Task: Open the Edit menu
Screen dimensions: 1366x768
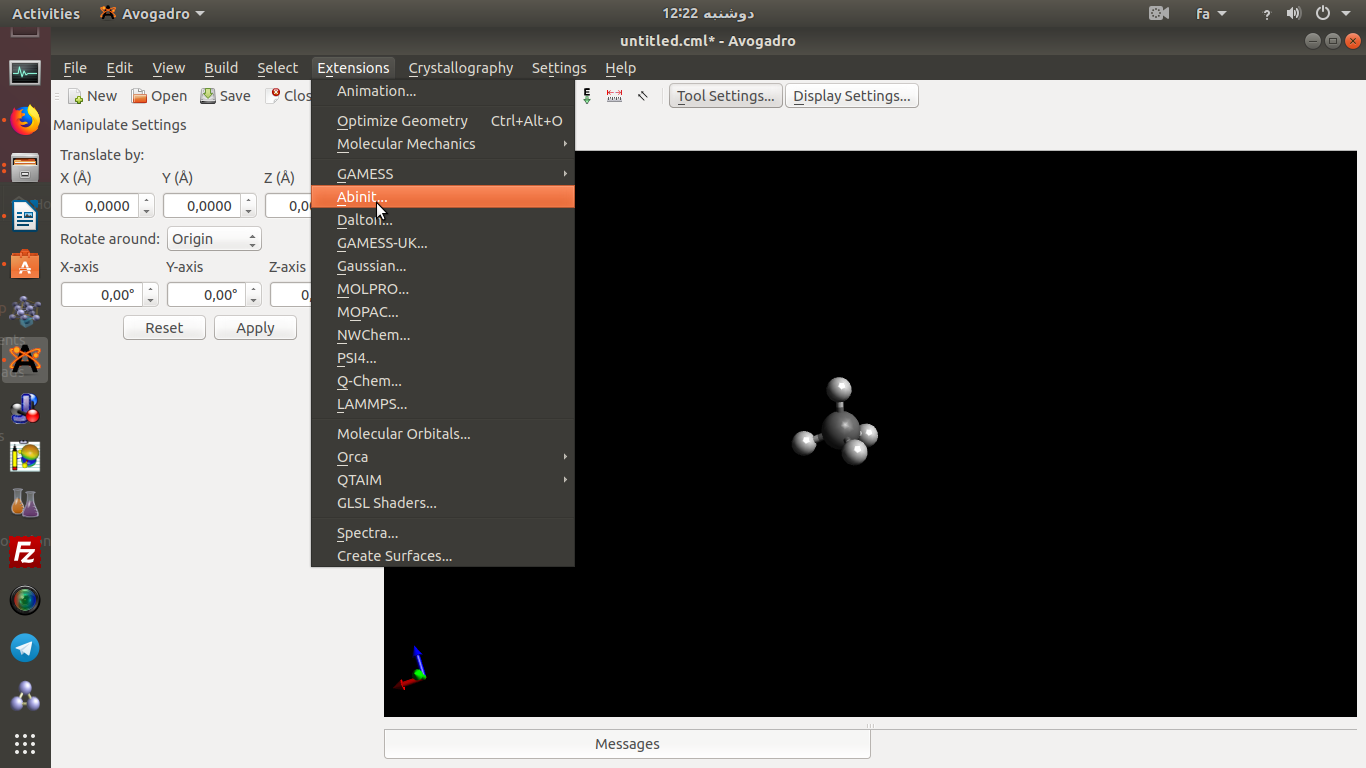Action: coord(120,68)
